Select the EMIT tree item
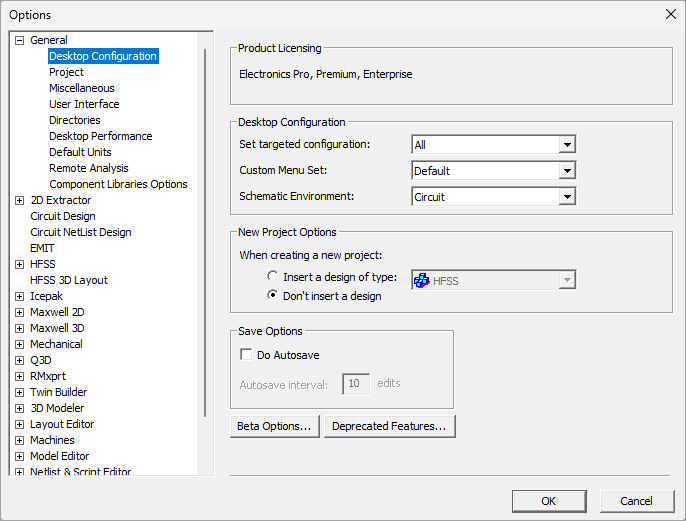The height and width of the screenshot is (521, 686). [42, 248]
